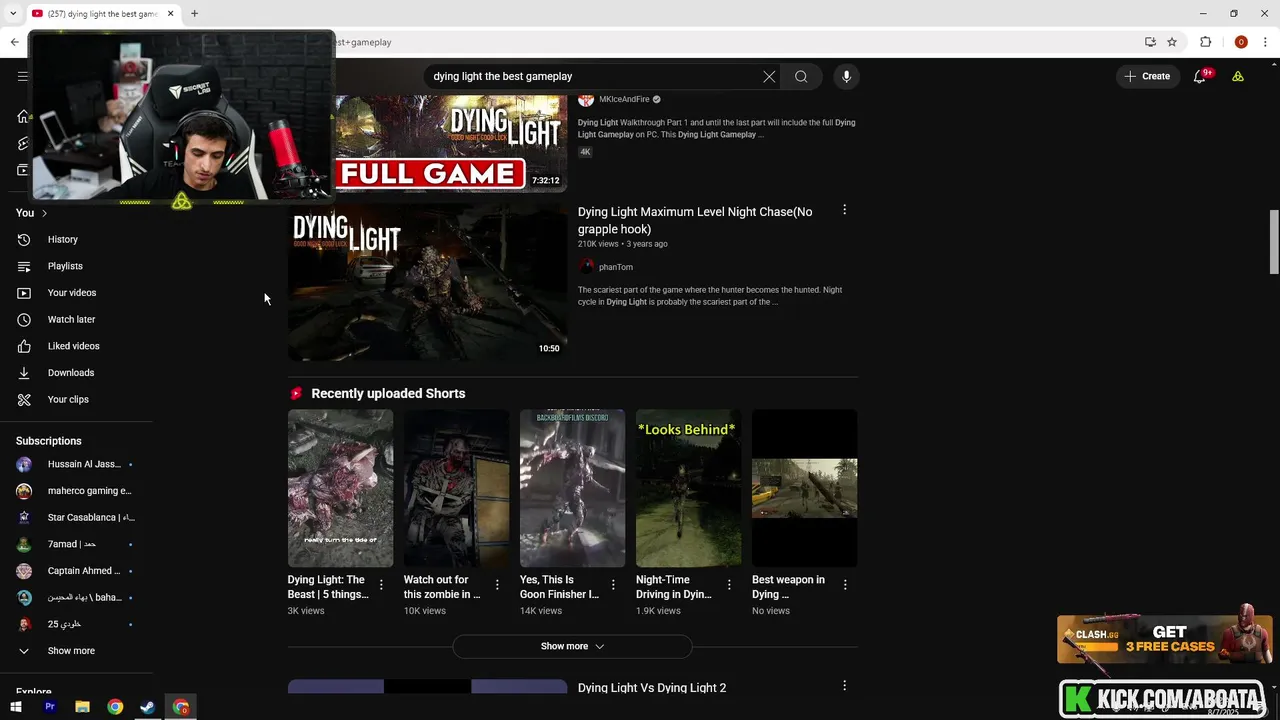Screen dimensions: 1280x720
Task: Open Liked videos
Action: (76, 346)
